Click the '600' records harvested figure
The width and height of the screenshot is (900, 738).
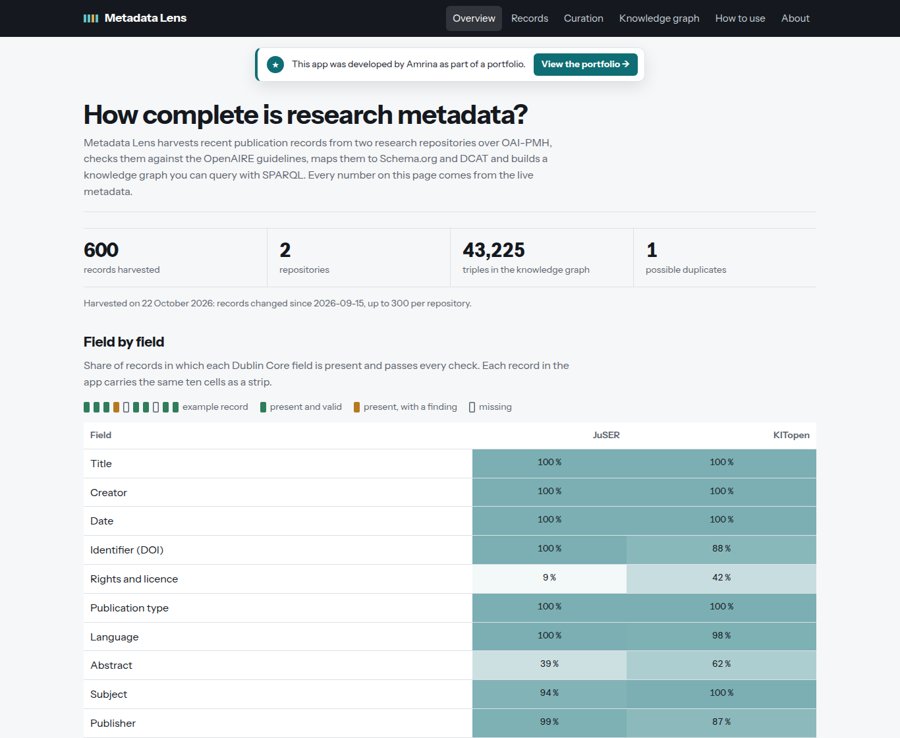101,250
